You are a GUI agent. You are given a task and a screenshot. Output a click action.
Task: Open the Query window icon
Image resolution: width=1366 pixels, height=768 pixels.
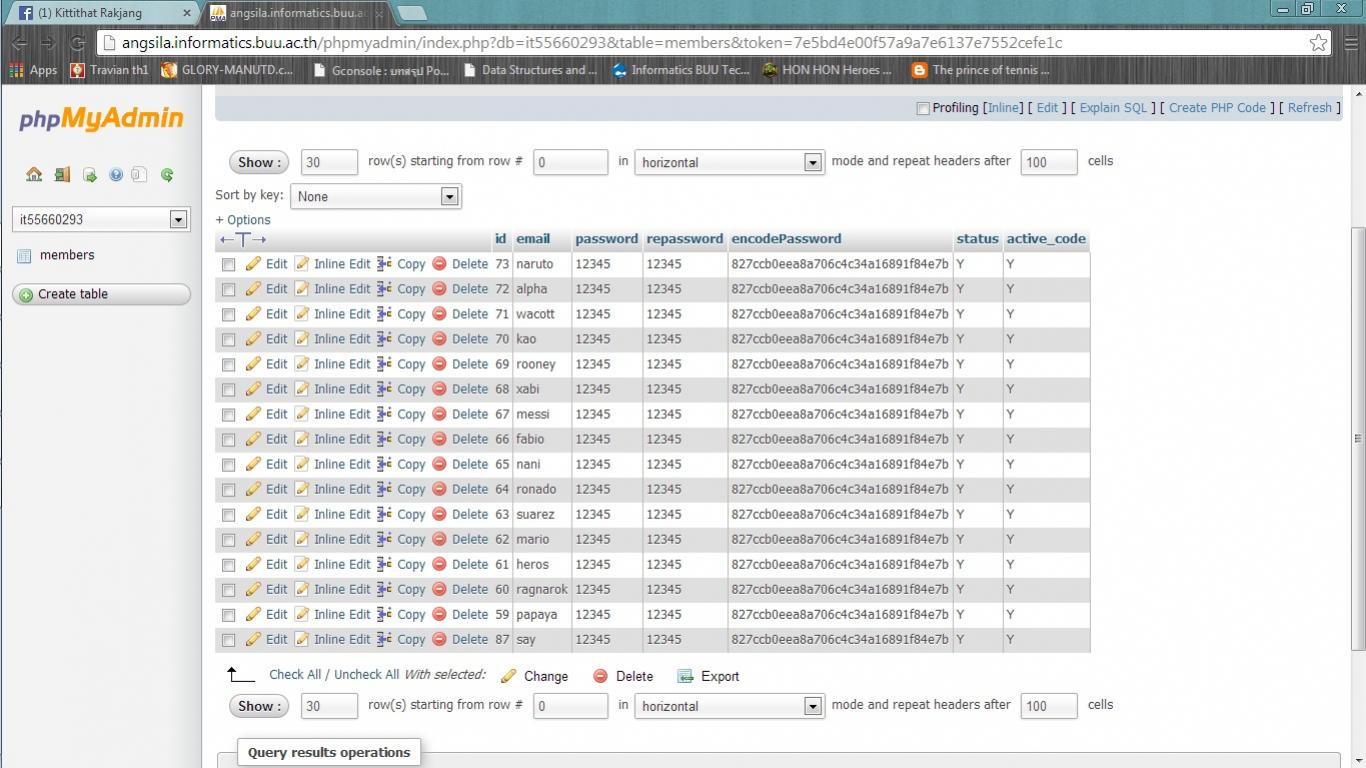tap(89, 175)
